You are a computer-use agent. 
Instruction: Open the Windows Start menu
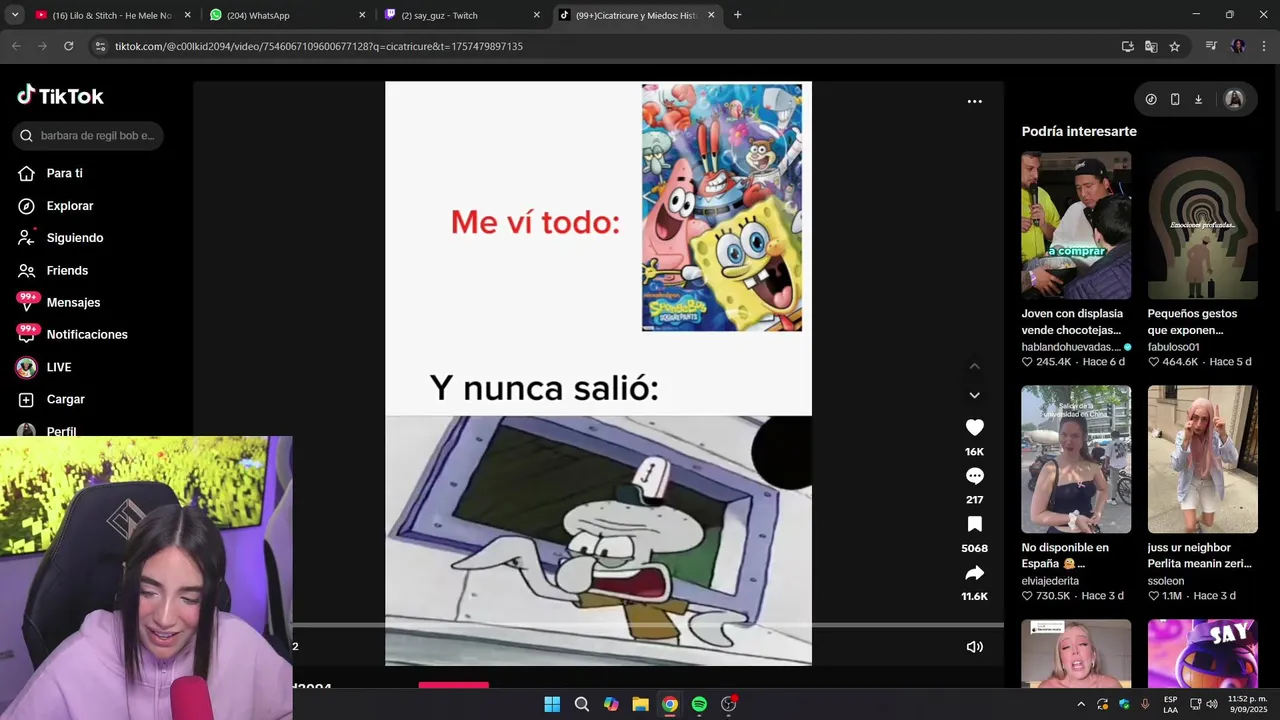pos(552,704)
